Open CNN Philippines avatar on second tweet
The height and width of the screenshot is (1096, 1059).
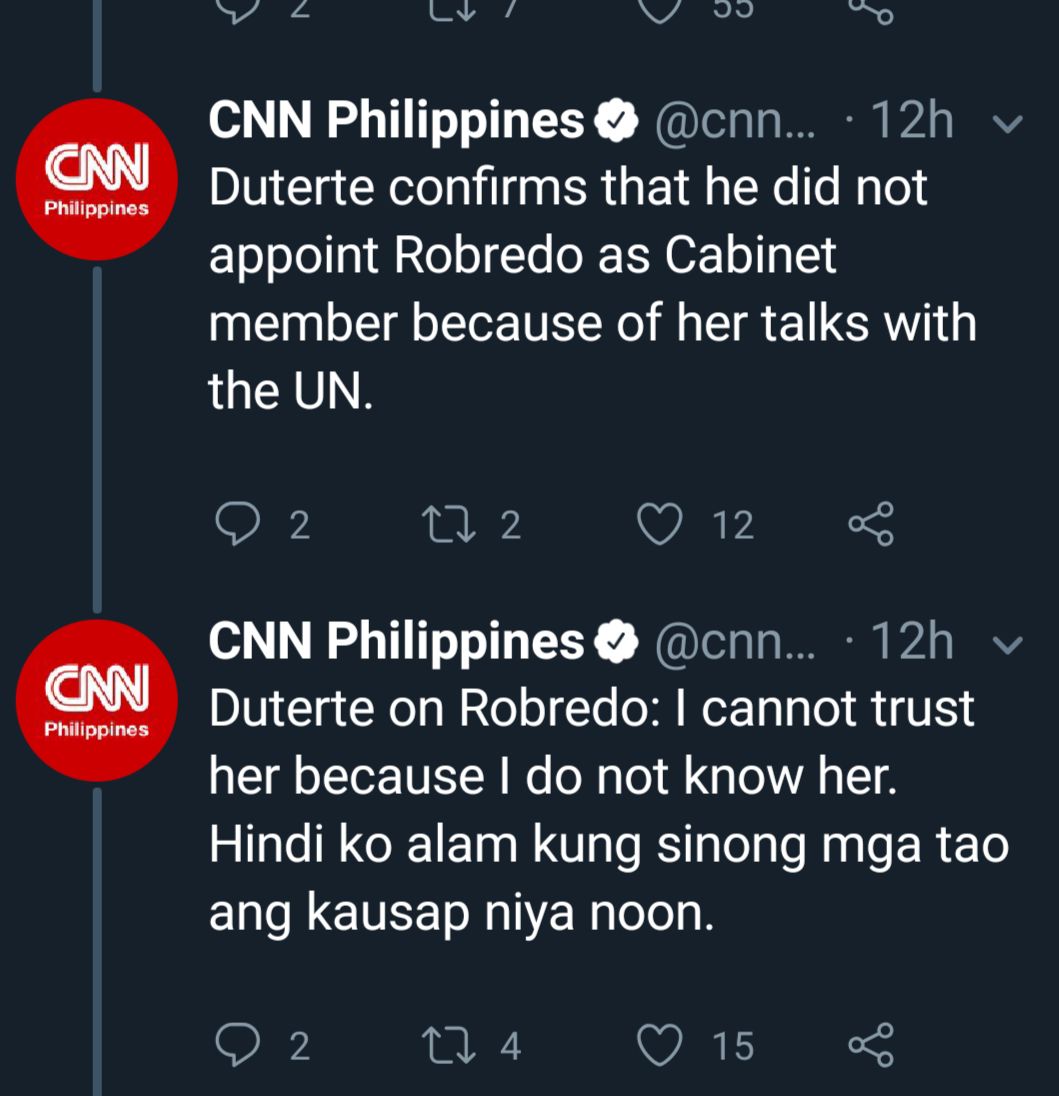click(x=97, y=701)
